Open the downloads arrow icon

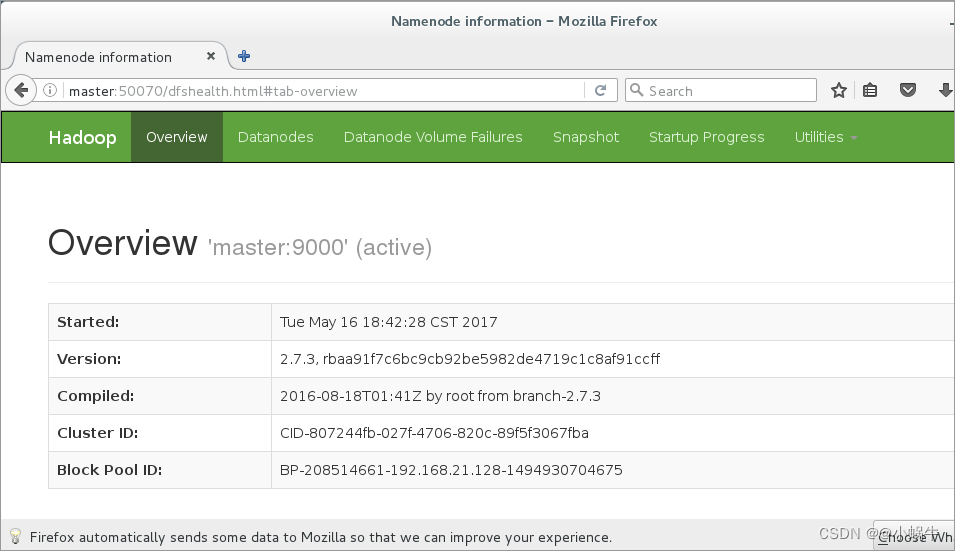coord(945,91)
